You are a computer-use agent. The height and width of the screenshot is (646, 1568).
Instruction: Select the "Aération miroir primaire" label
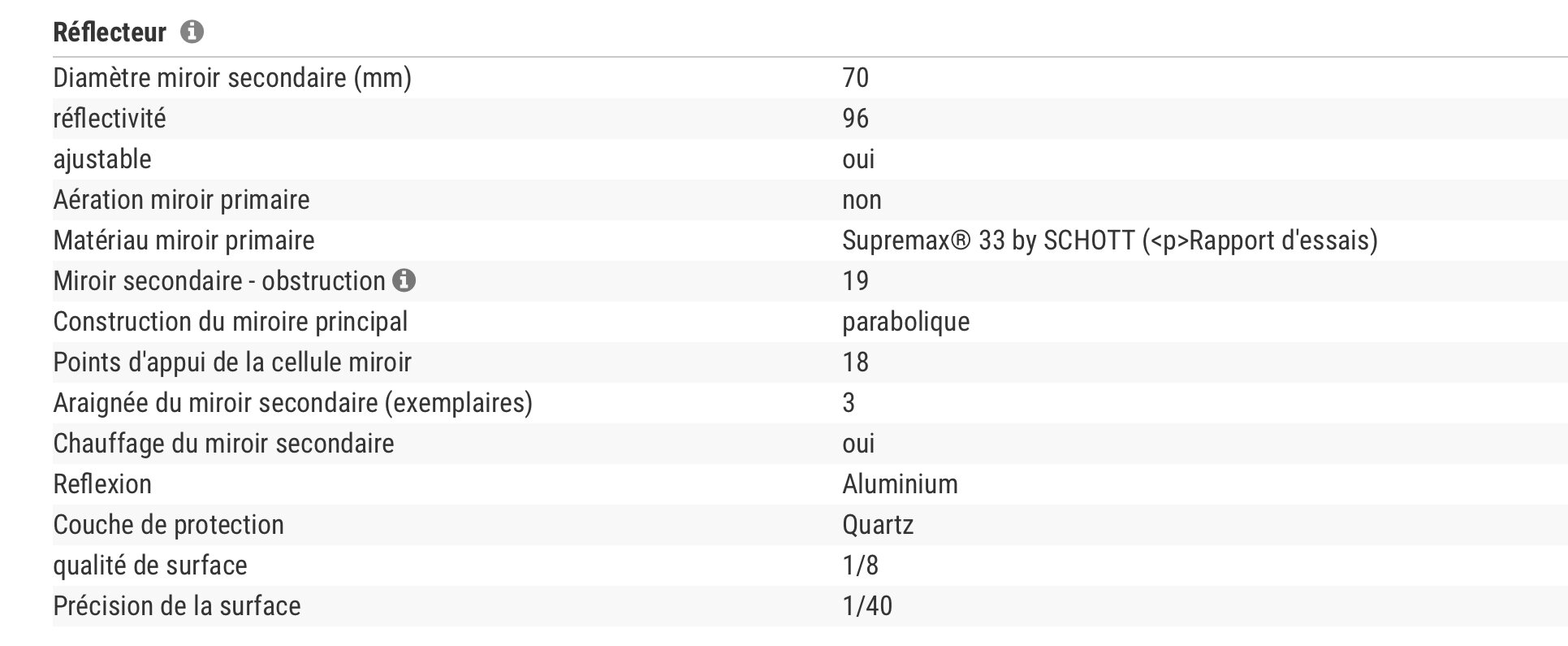click(181, 200)
